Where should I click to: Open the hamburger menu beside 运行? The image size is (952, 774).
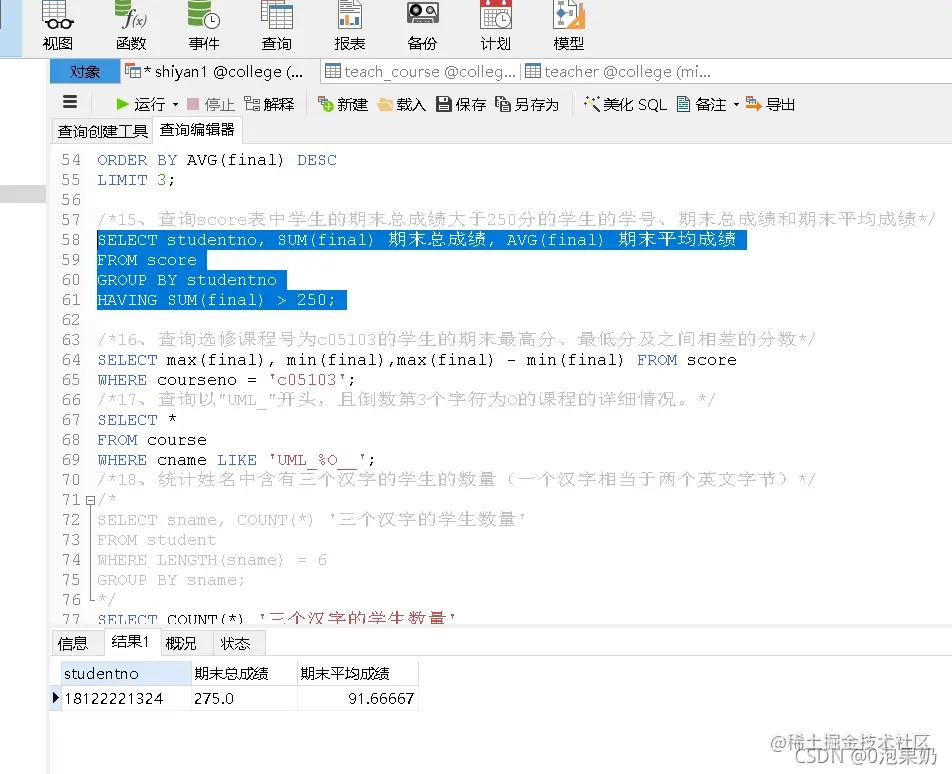click(69, 102)
